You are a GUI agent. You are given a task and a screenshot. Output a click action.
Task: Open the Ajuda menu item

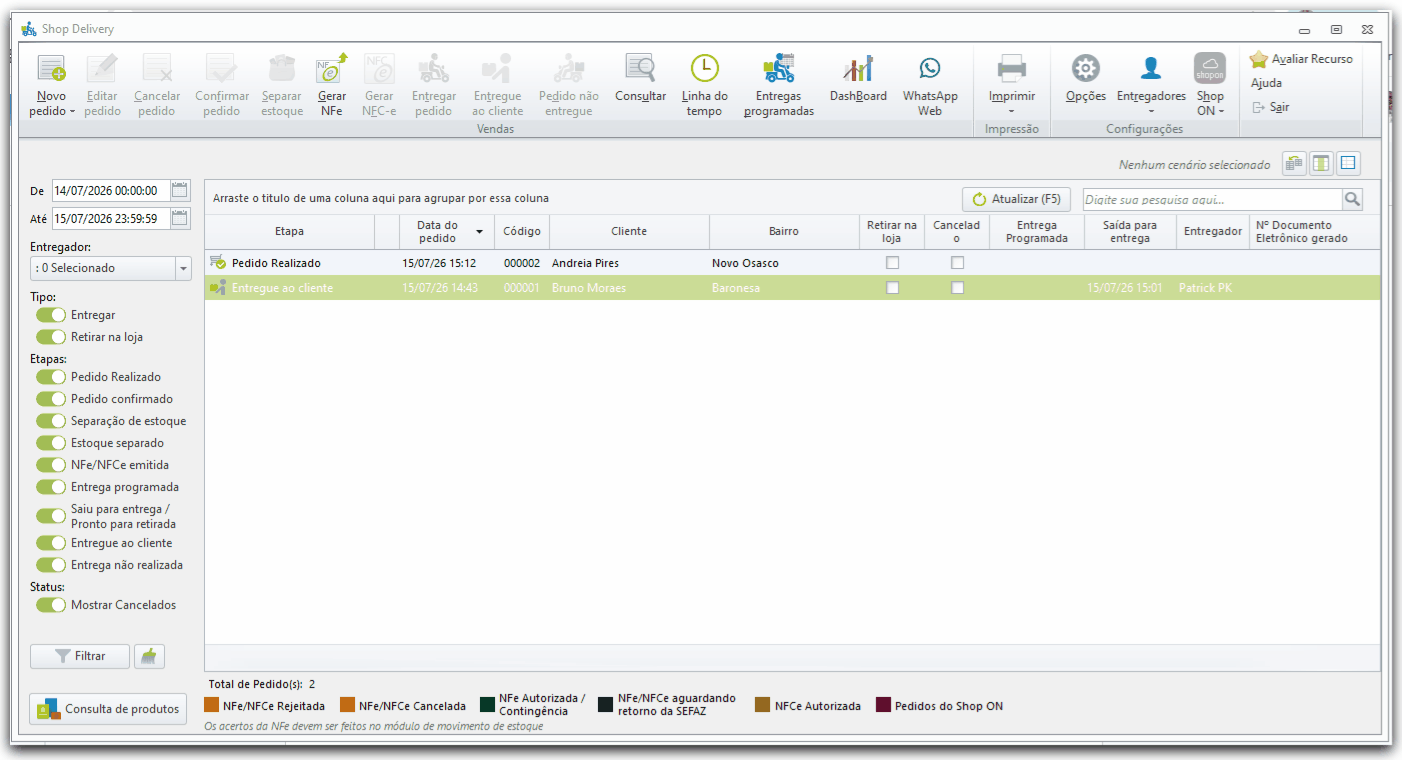pos(1266,83)
